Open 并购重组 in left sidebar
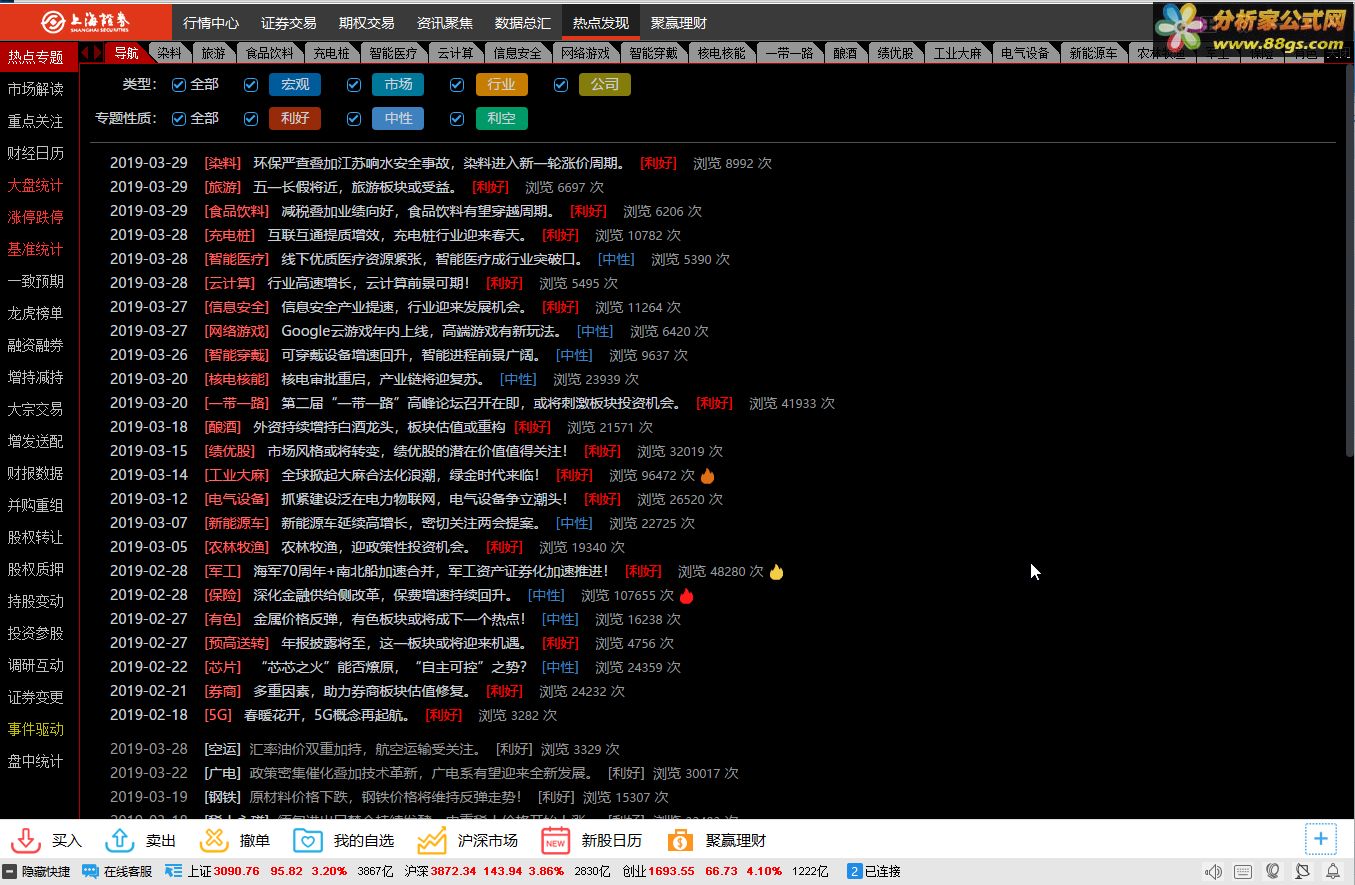This screenshot has height=885, width=1355. coord(36,506)
